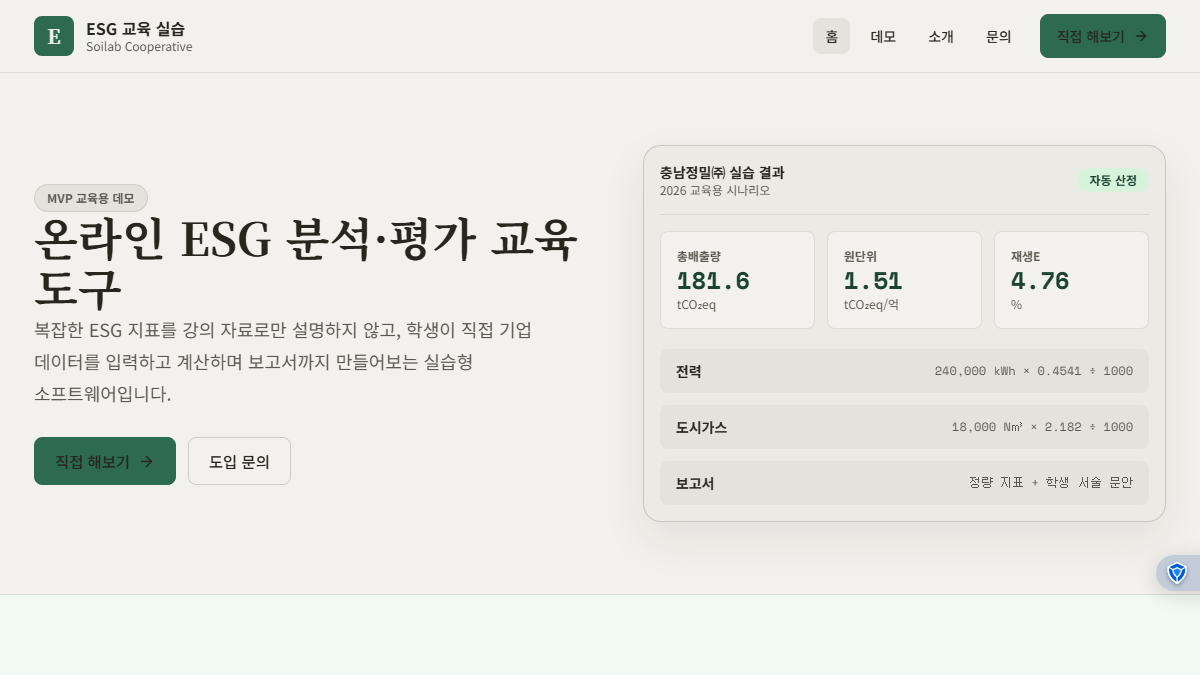Open the 문의 navigation item
This screenshot has width=1200, height=675.
pyautogui.click(x=999, y=36)
